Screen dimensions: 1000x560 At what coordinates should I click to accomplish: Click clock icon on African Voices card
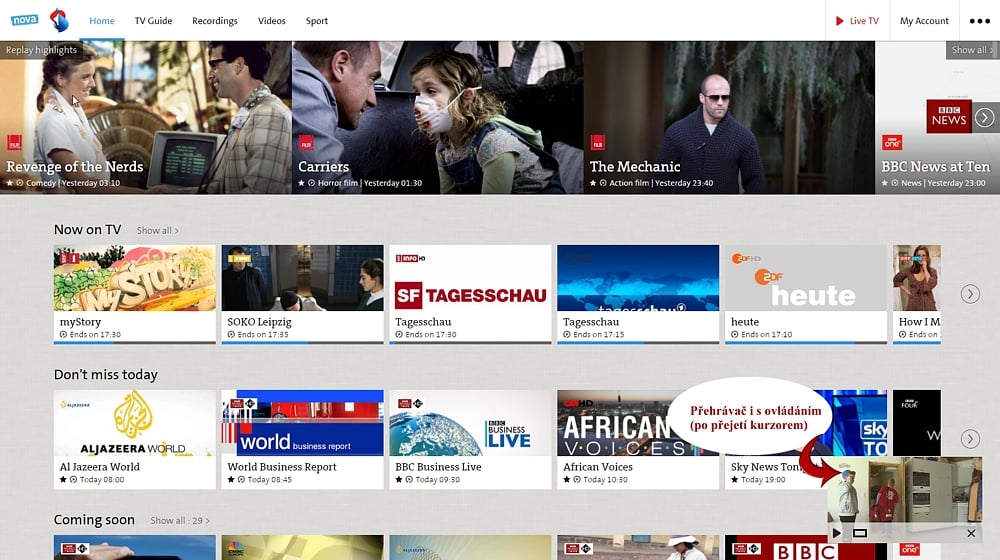577,480
